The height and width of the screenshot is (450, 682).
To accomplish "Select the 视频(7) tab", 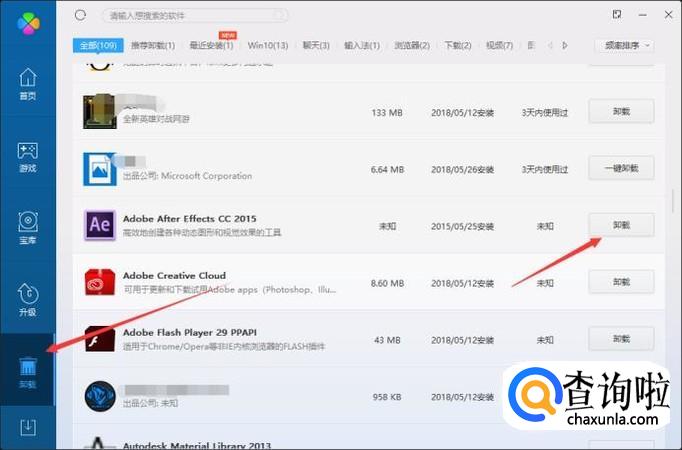I will 499,45.
